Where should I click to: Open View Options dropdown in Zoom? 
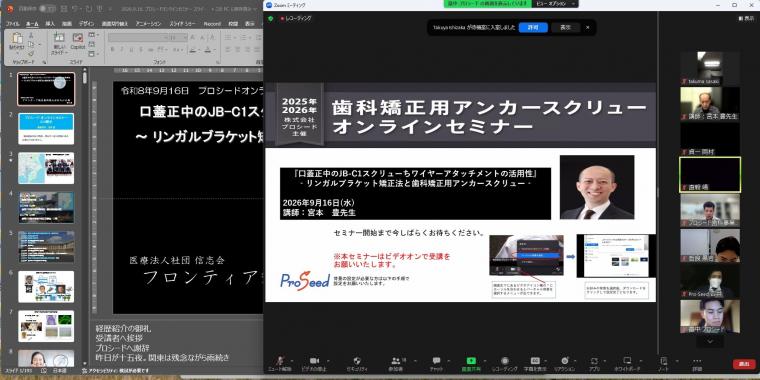click(555, 4)
